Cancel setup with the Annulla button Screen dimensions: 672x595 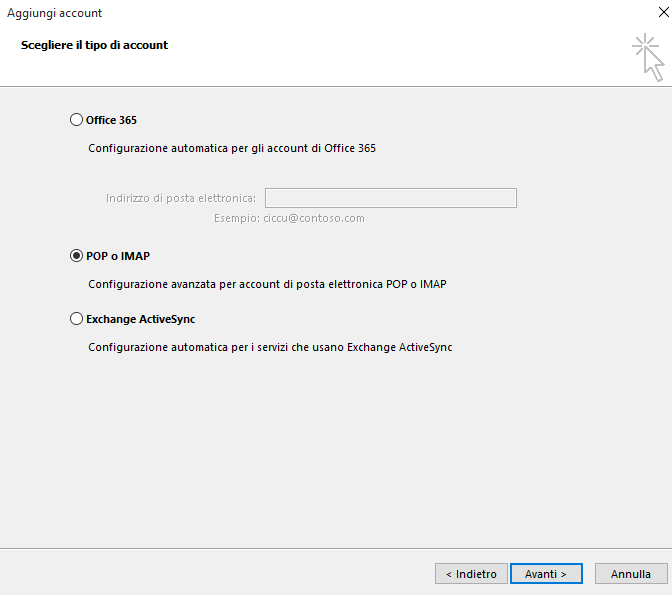coord(631,574)
